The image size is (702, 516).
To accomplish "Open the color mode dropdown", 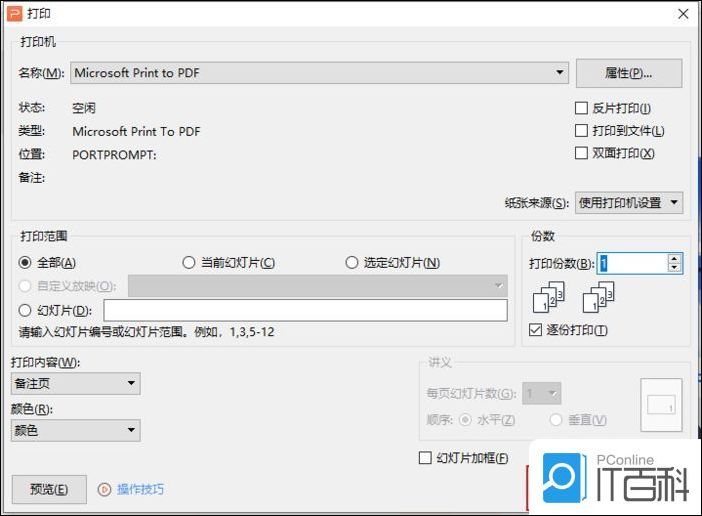I will pos(76,431).
